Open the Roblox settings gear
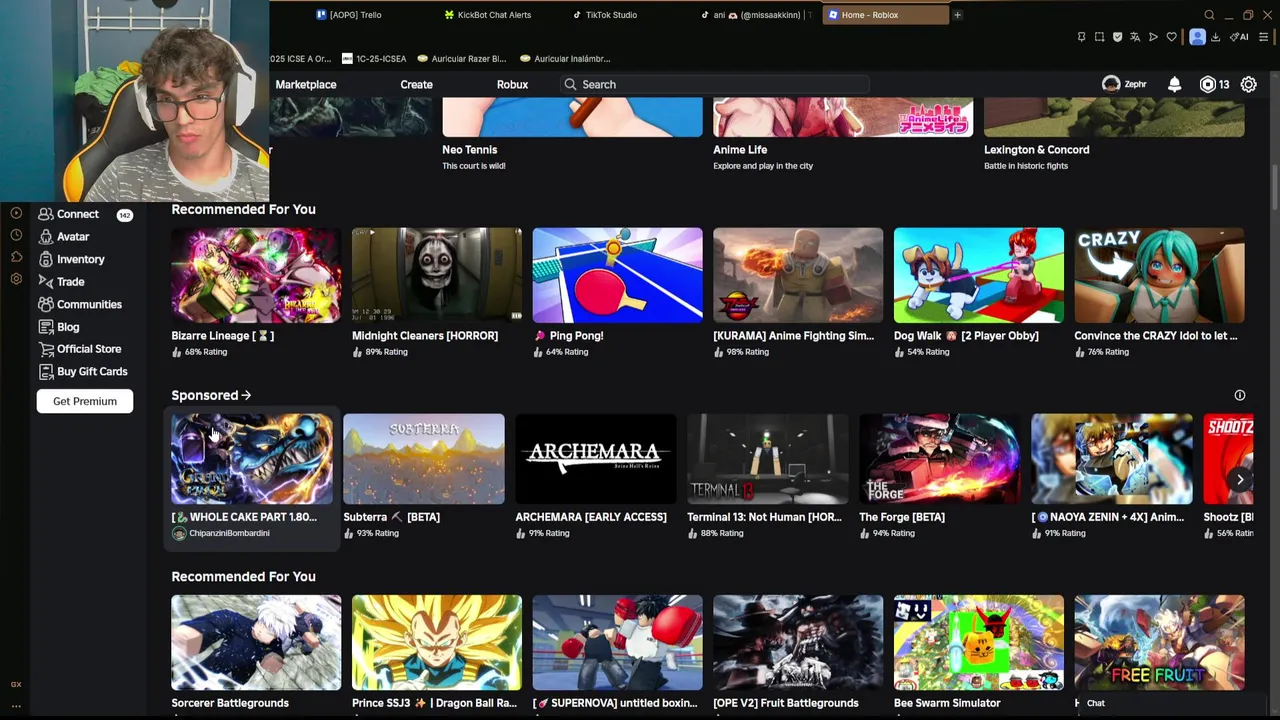Viewport: 1280px width, 720px height. [x=1249, y=85]
